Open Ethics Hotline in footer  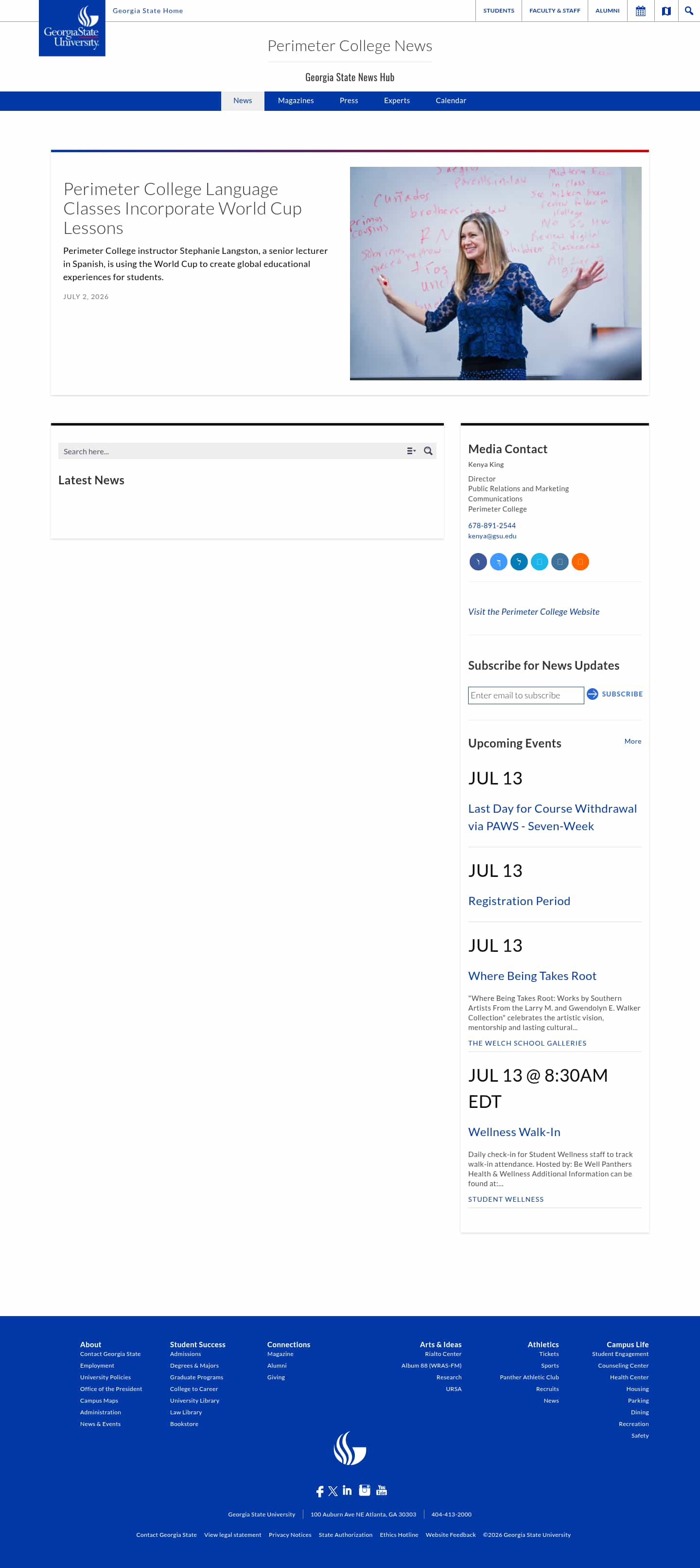click(x=399, y=1534)
